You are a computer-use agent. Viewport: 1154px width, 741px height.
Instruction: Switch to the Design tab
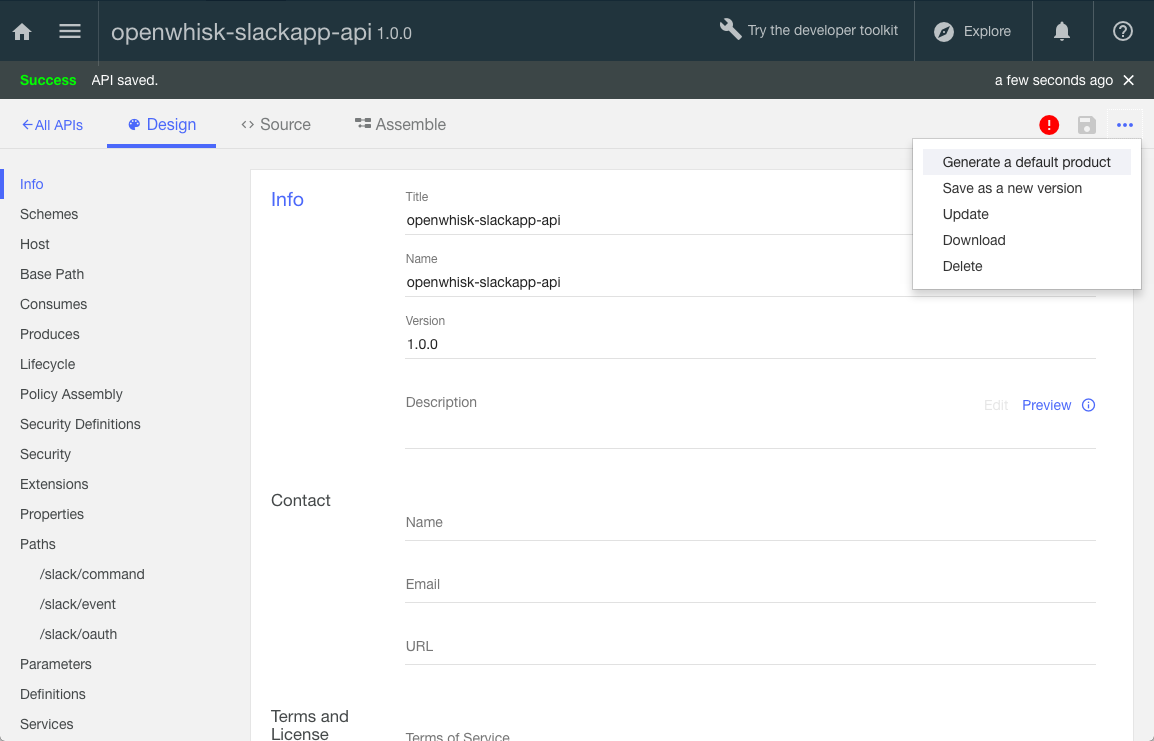point(161,124)
